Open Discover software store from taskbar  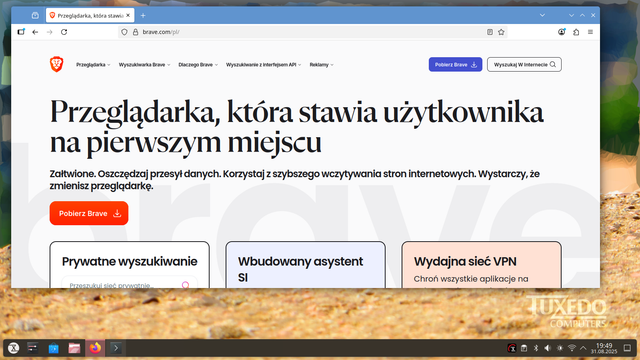(x=53, y=348)
